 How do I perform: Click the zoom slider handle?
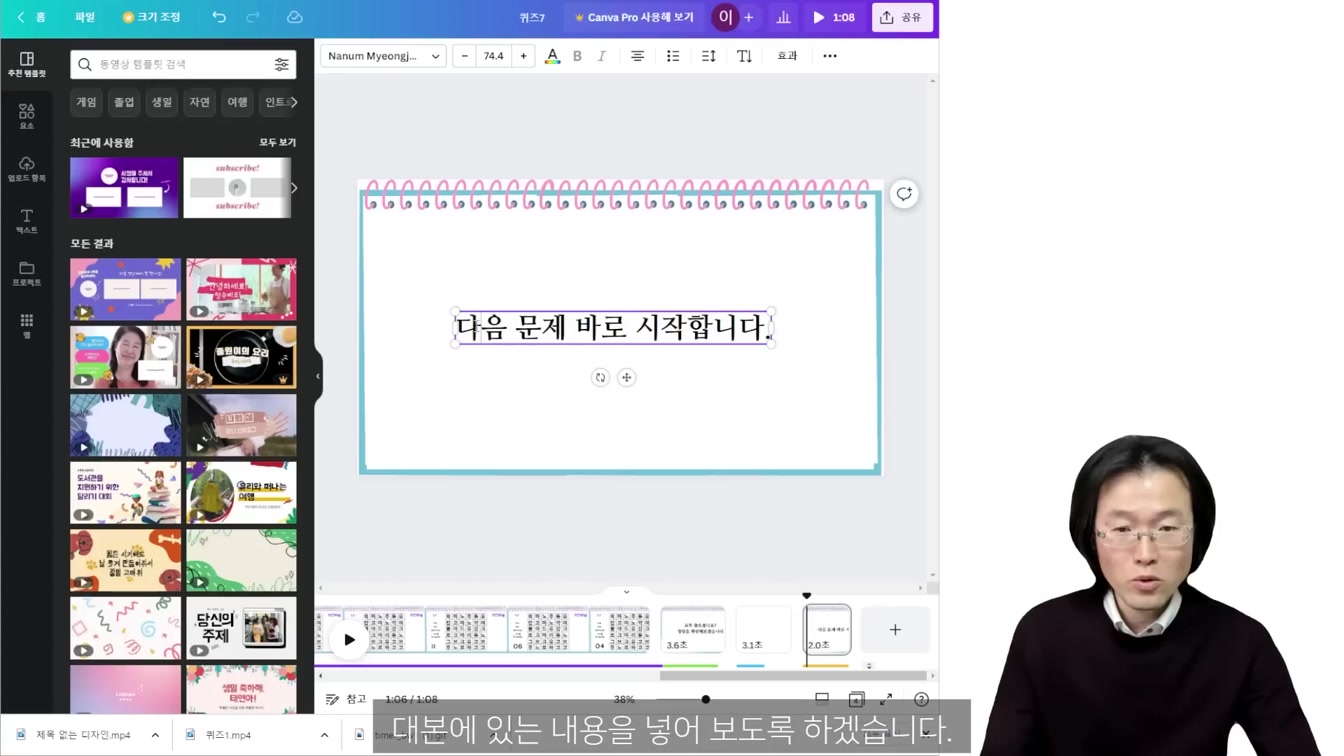tap(706, 699)
